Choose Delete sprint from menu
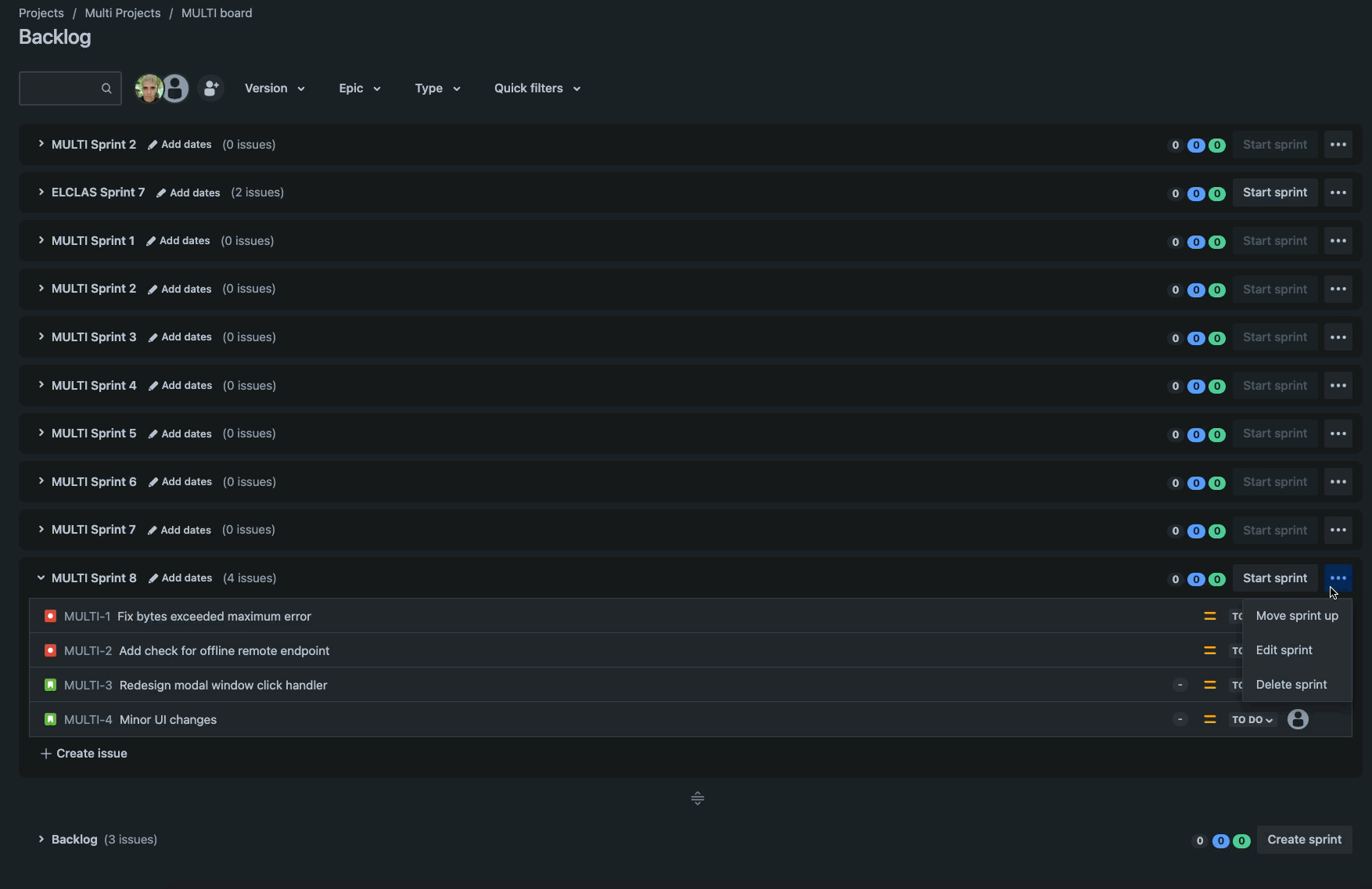Screen dimensions: 1372x889 coord(1291,685)
